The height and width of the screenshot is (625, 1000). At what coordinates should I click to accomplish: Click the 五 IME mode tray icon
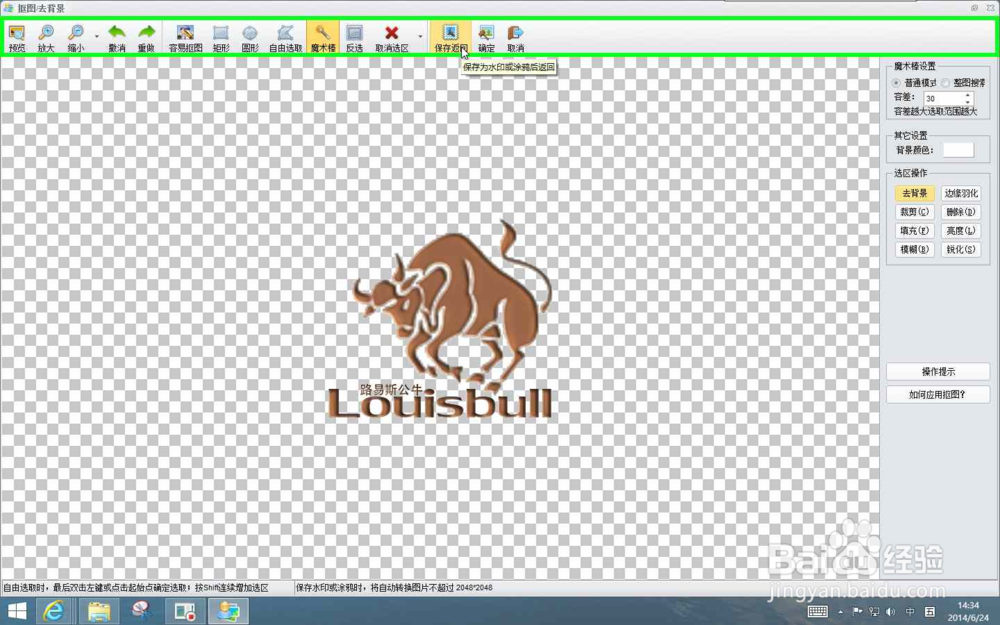coord(929,612)
